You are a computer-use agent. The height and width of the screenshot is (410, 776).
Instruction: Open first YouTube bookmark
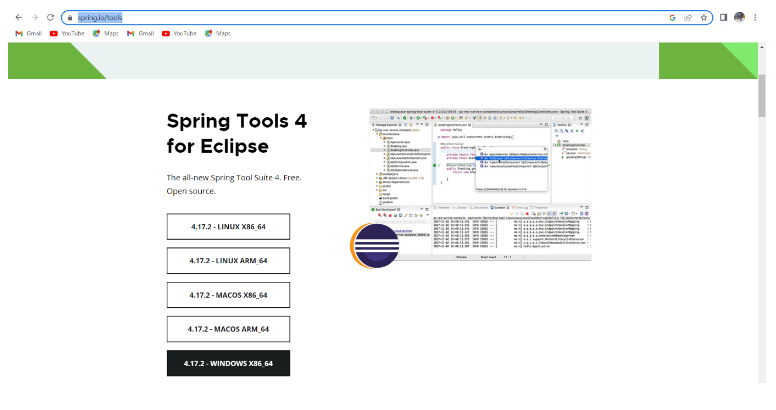pyautogui.click(x=67, y=33)
